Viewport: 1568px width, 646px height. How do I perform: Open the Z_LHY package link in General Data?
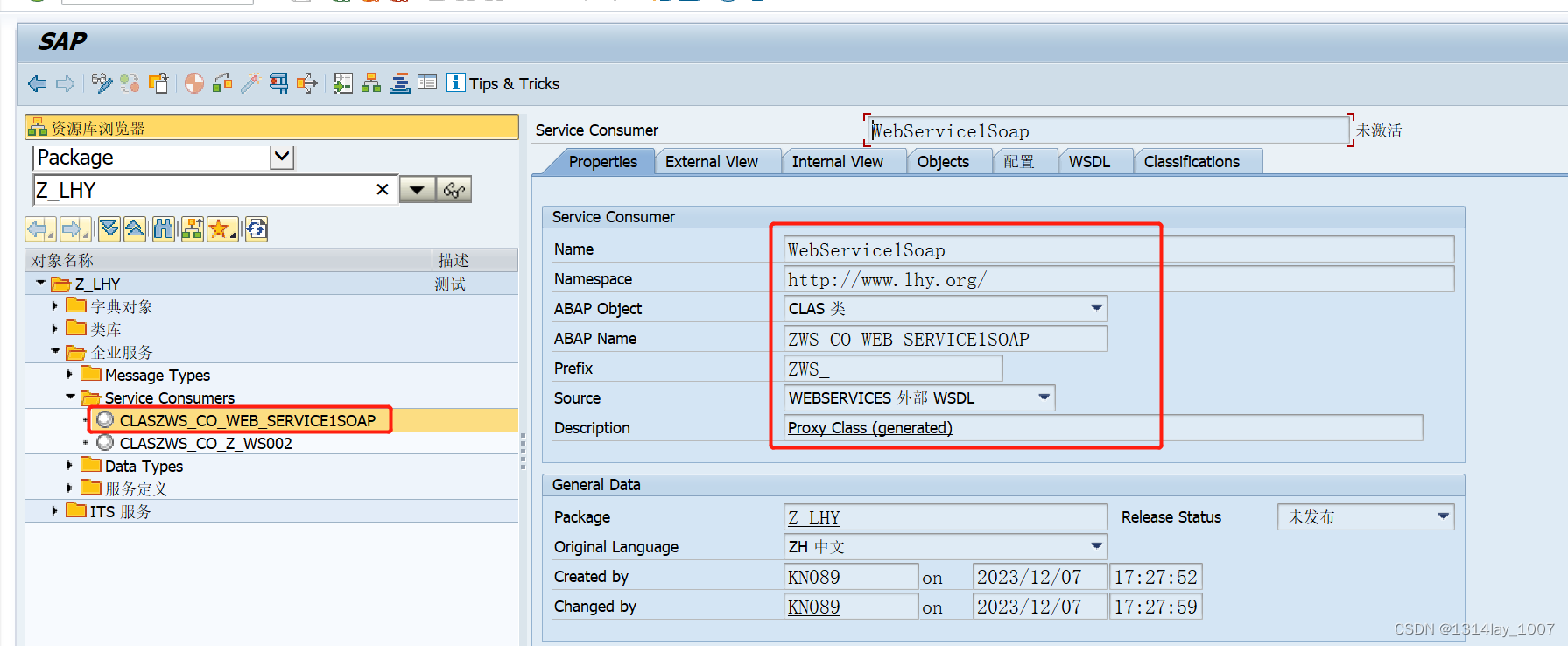pos(813,518)
